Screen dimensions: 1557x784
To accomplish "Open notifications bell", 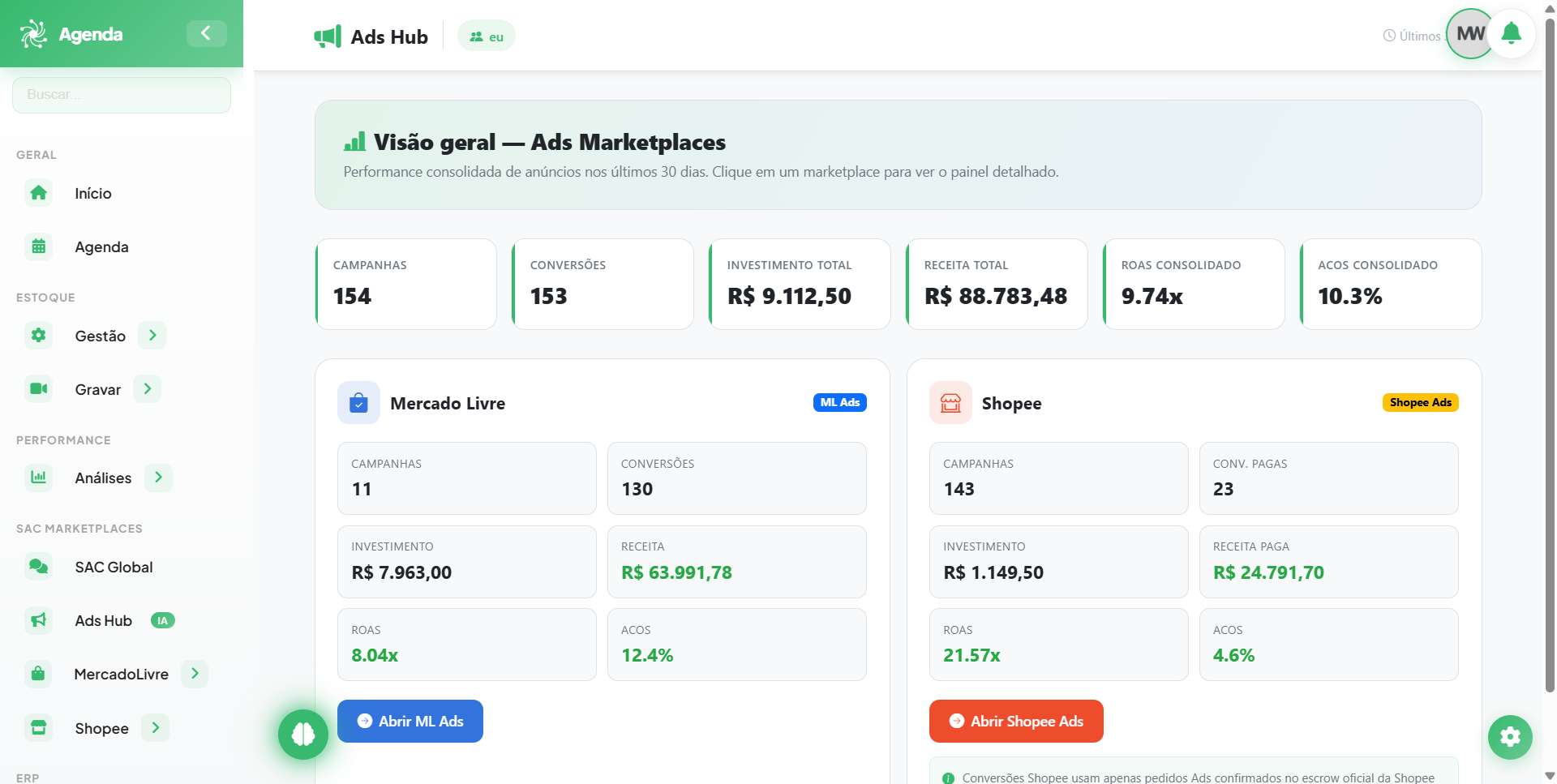I will click(1511, 33).
